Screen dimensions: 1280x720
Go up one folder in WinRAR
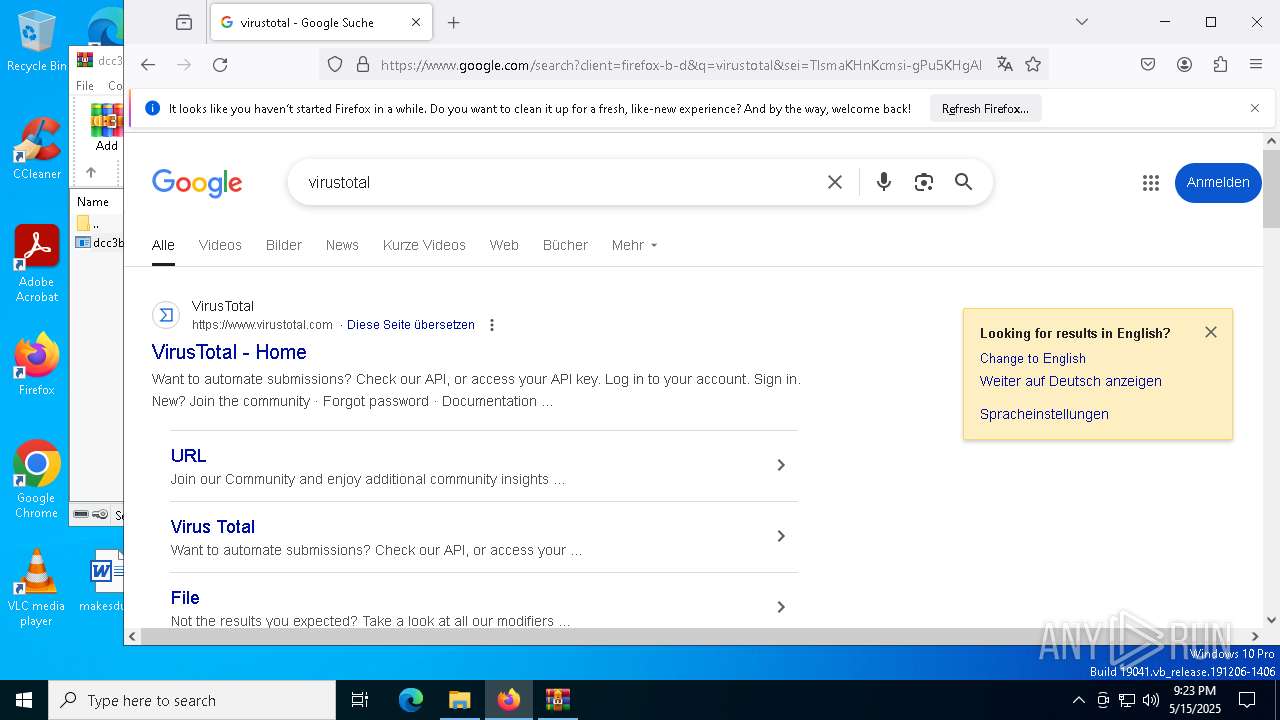click(90, 172)
